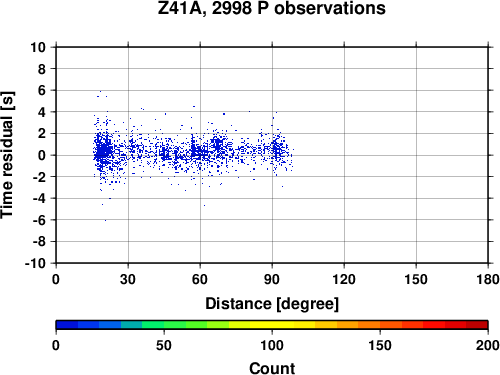This screenshot has height=375, width=500.
Task: Click the plot title 'Z41A, 2998 P observations'
Action: [271, 8]
